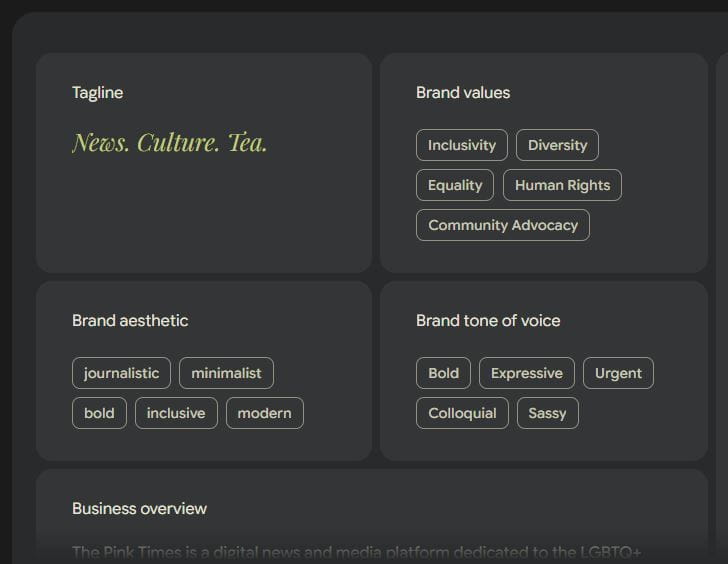728x564 pixels.
Task: Click the Pink Times business overview description text
Action: 356,552
